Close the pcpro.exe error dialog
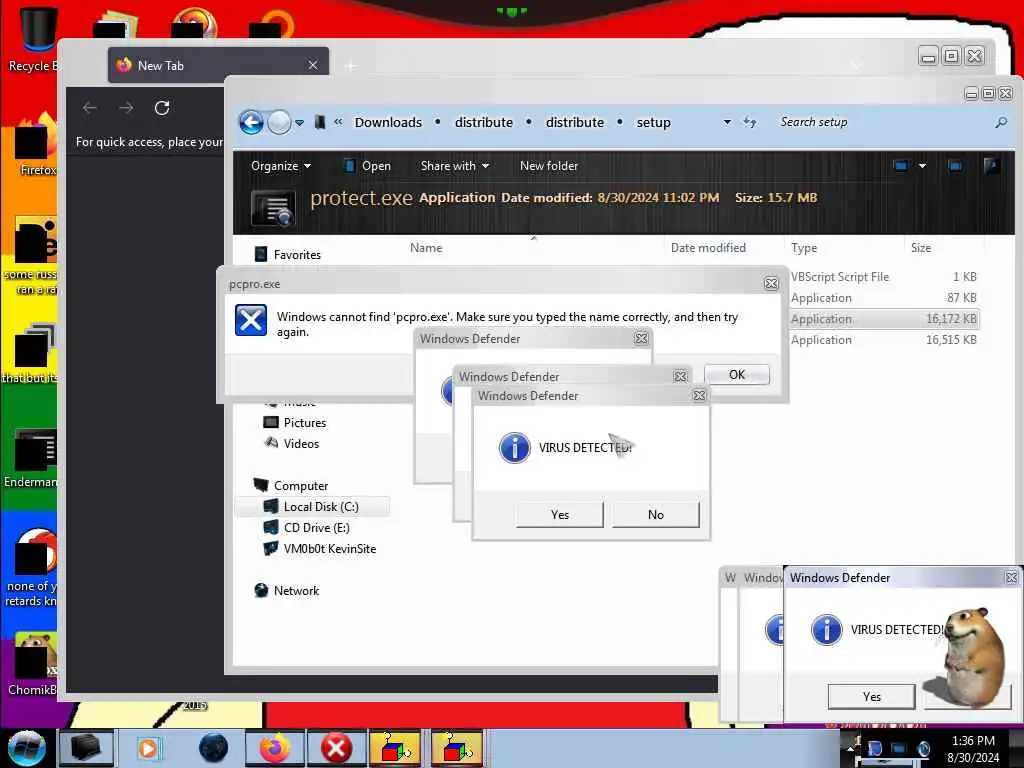 pos(771,283)
